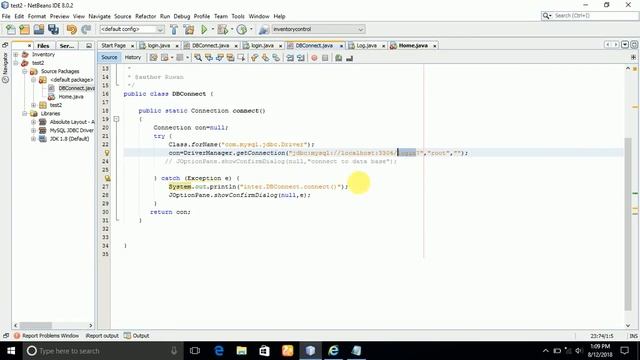The image size is (640, 360).
Task: Open Windows Start menu
Action: pyautogui.click(x=11, y=351)
